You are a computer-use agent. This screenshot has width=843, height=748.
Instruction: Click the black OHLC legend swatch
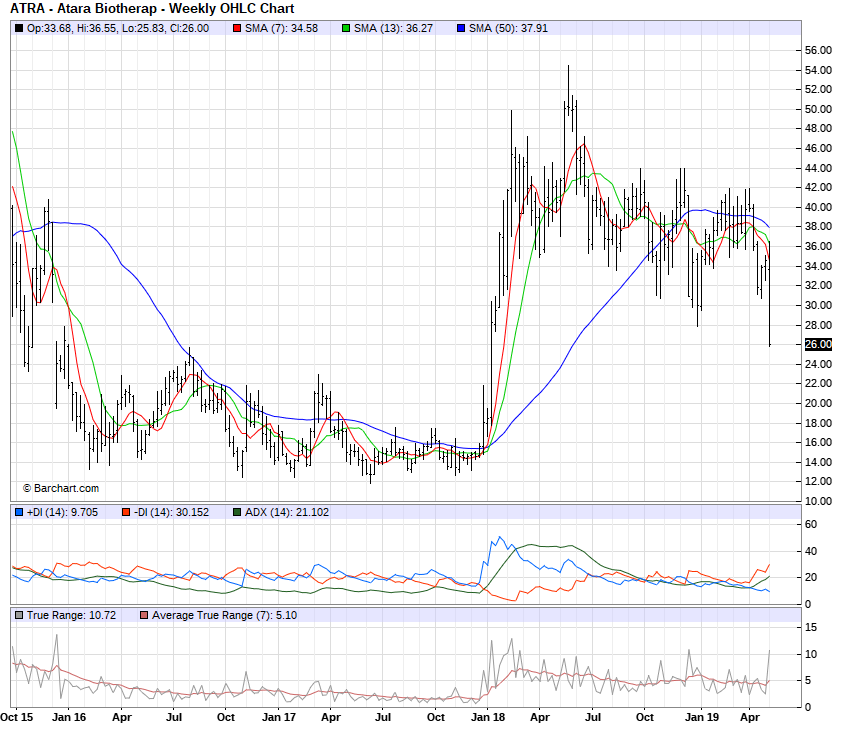click(19, 28)
